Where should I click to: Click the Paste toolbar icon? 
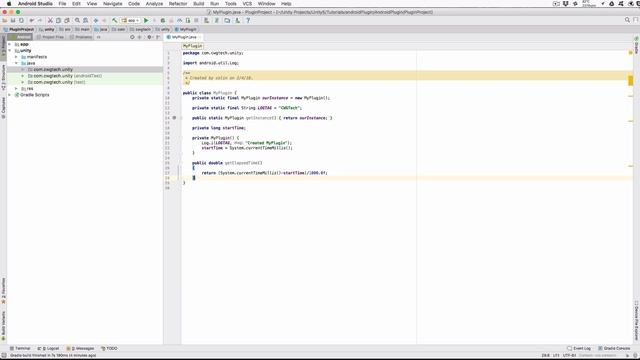(x=67, y=20)
